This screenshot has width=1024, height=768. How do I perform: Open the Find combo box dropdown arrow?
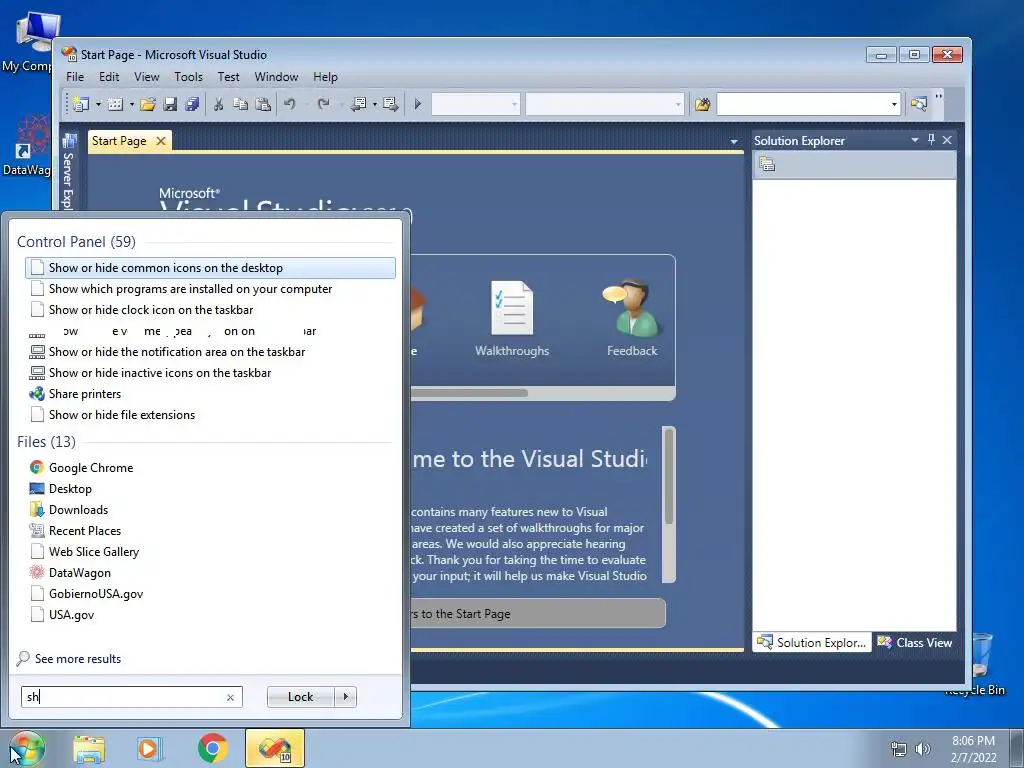point(894,104)
